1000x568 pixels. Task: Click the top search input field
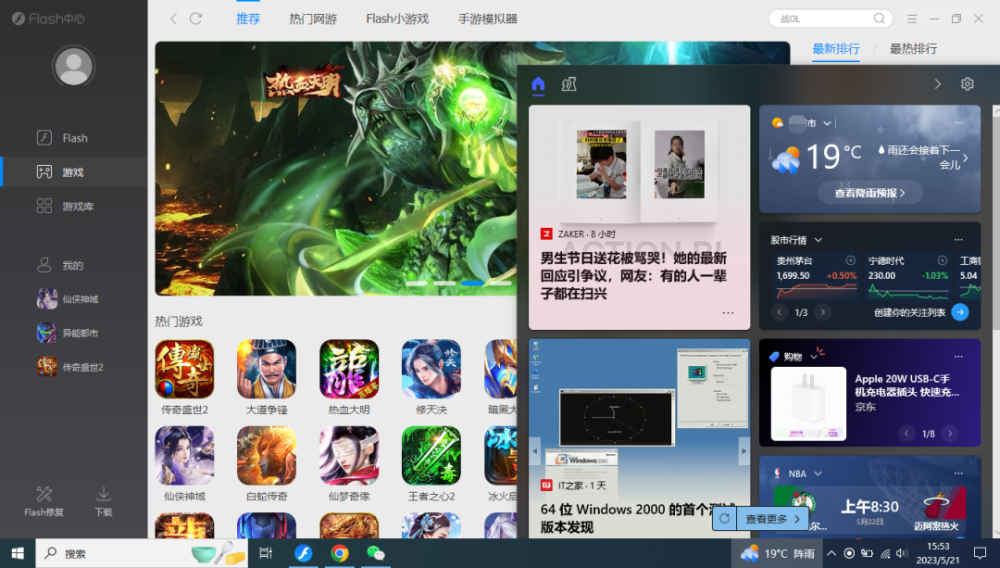[x=823, y=19]
